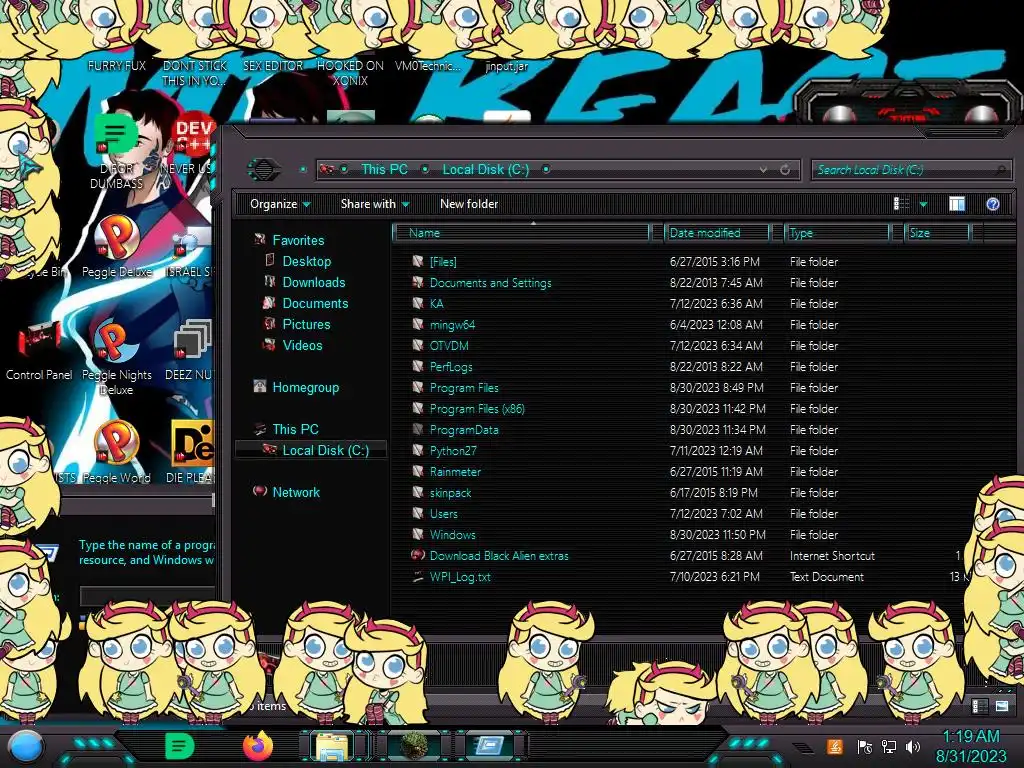
Task: Select the Windows folder icon
Action: [x=418, y=534]
